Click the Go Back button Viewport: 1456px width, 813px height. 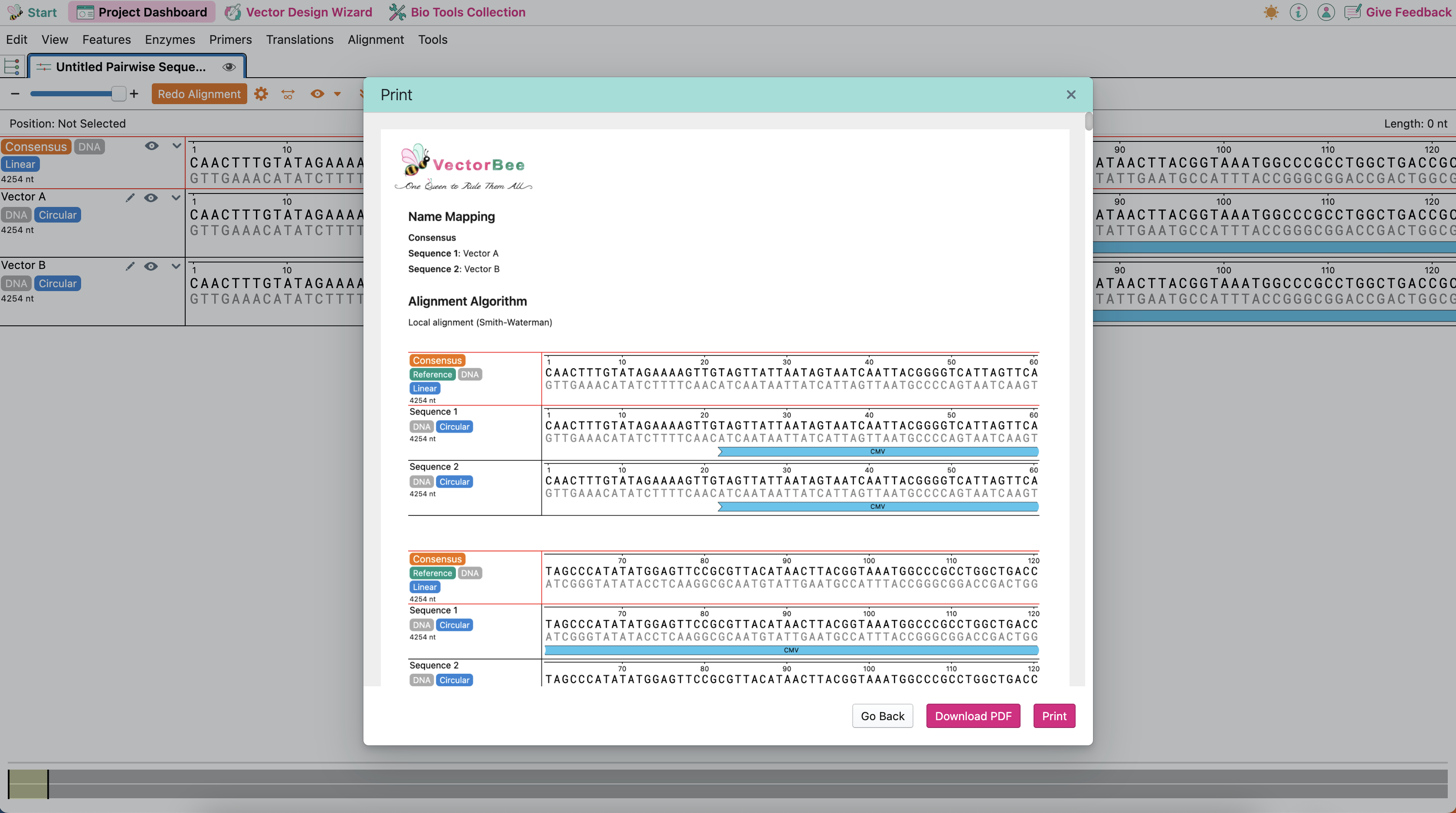coord(882,716)
